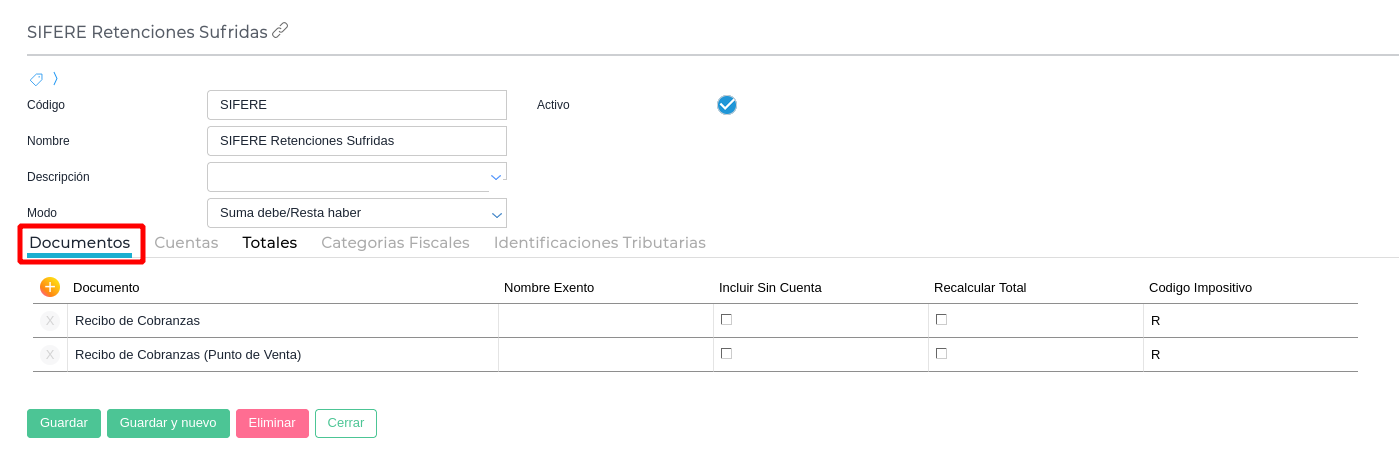Check Recalcular Total for Recibo de Cobranzas
Image resolution: width=1399 pixels, height=466 pixels.
(941, 320)
